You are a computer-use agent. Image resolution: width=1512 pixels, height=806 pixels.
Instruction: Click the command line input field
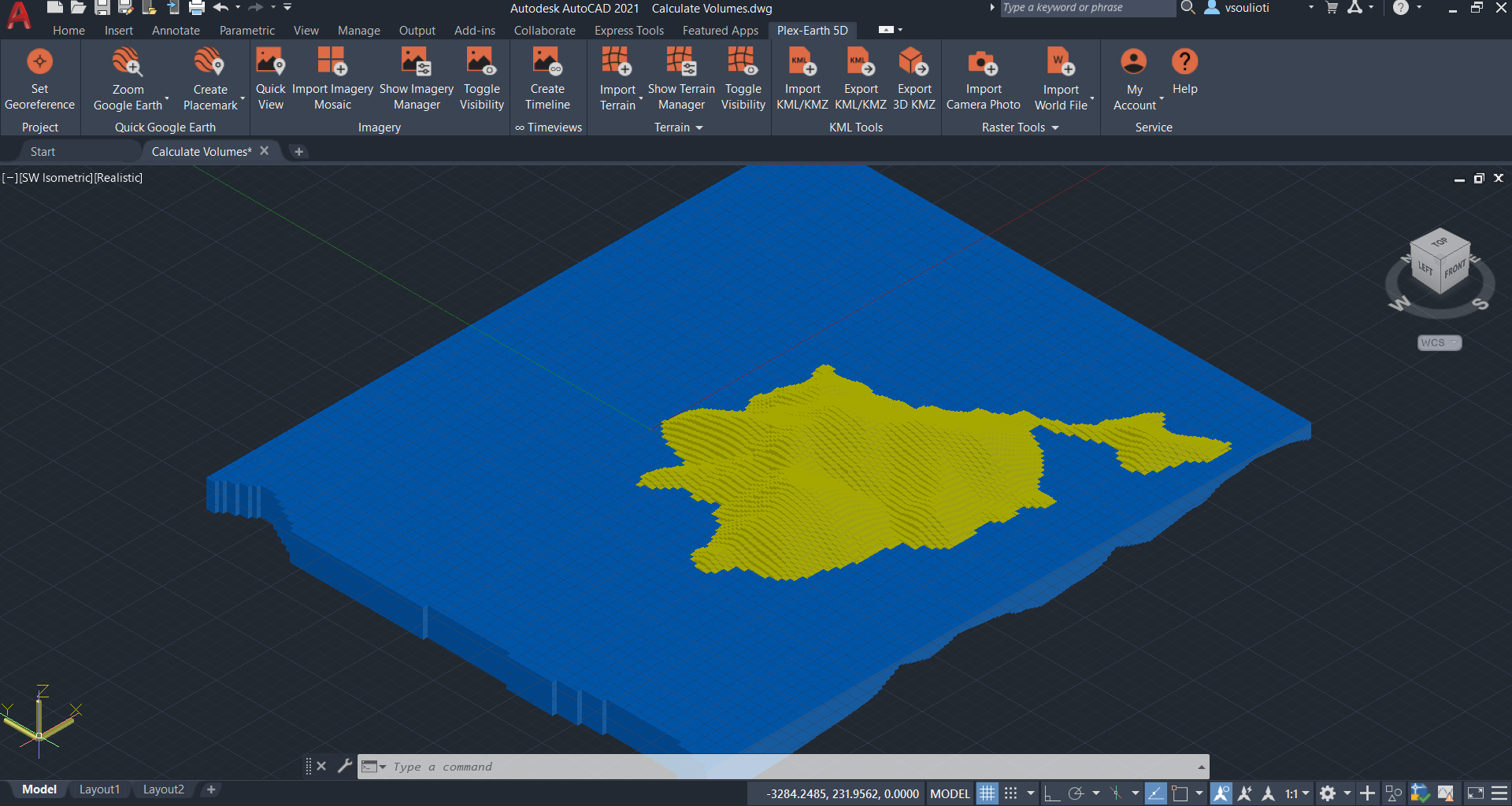[x=709, y=766]
